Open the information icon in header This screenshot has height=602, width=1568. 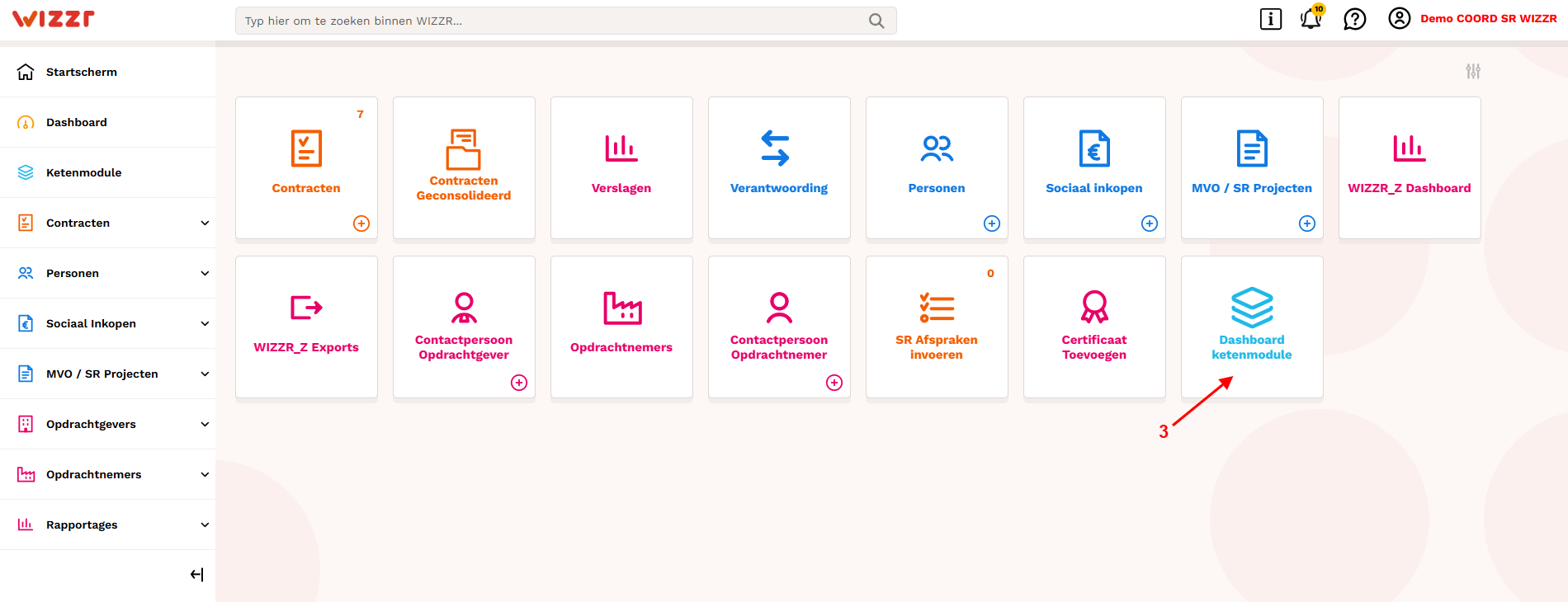coord(1271,19)
